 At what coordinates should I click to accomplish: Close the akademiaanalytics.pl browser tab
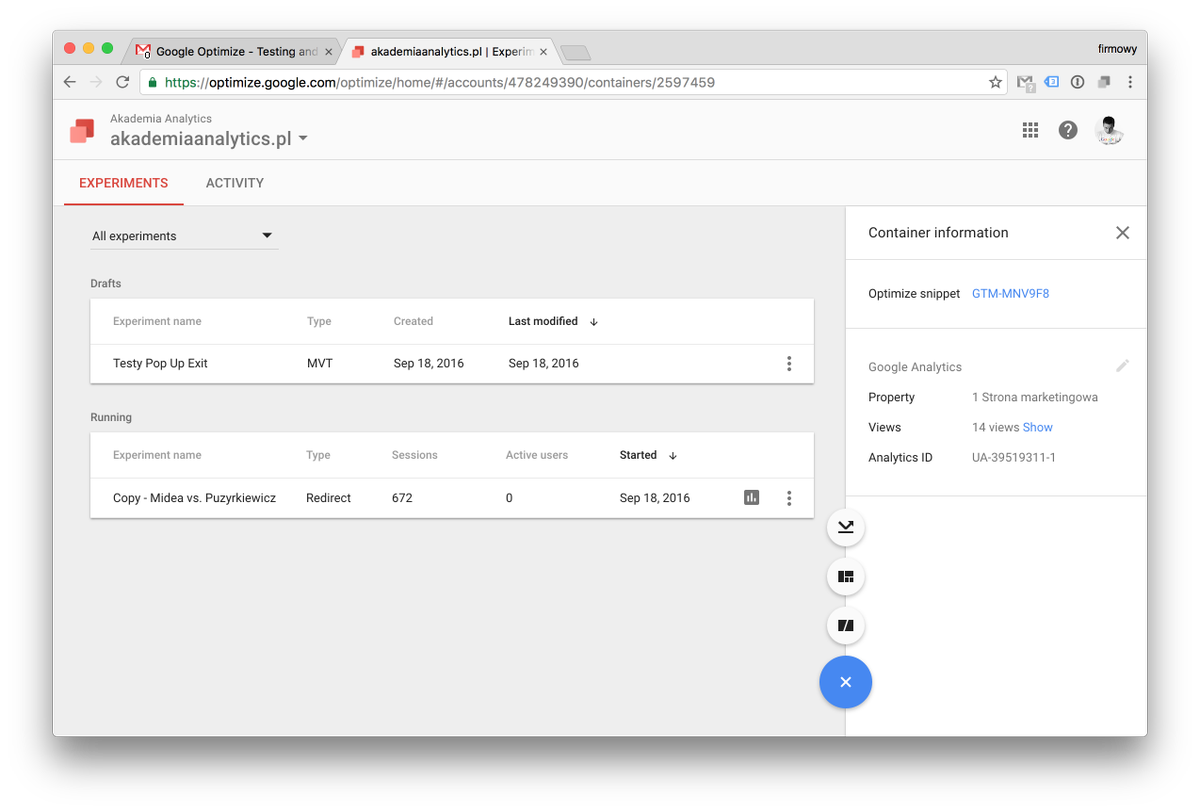(543, 52)
